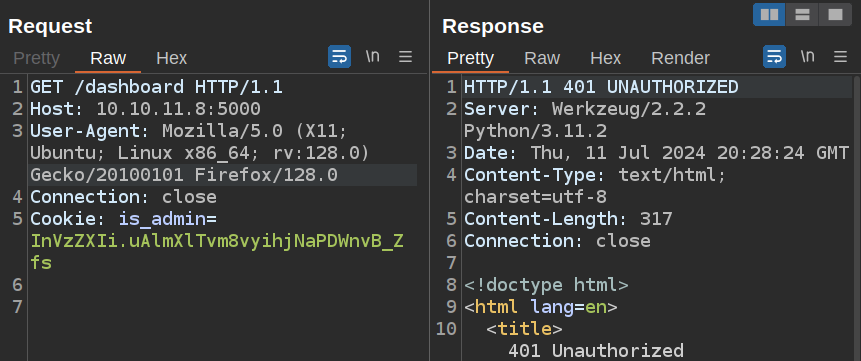Click the Date header in the response
This screenshot has width=861, height=361.
657,153
